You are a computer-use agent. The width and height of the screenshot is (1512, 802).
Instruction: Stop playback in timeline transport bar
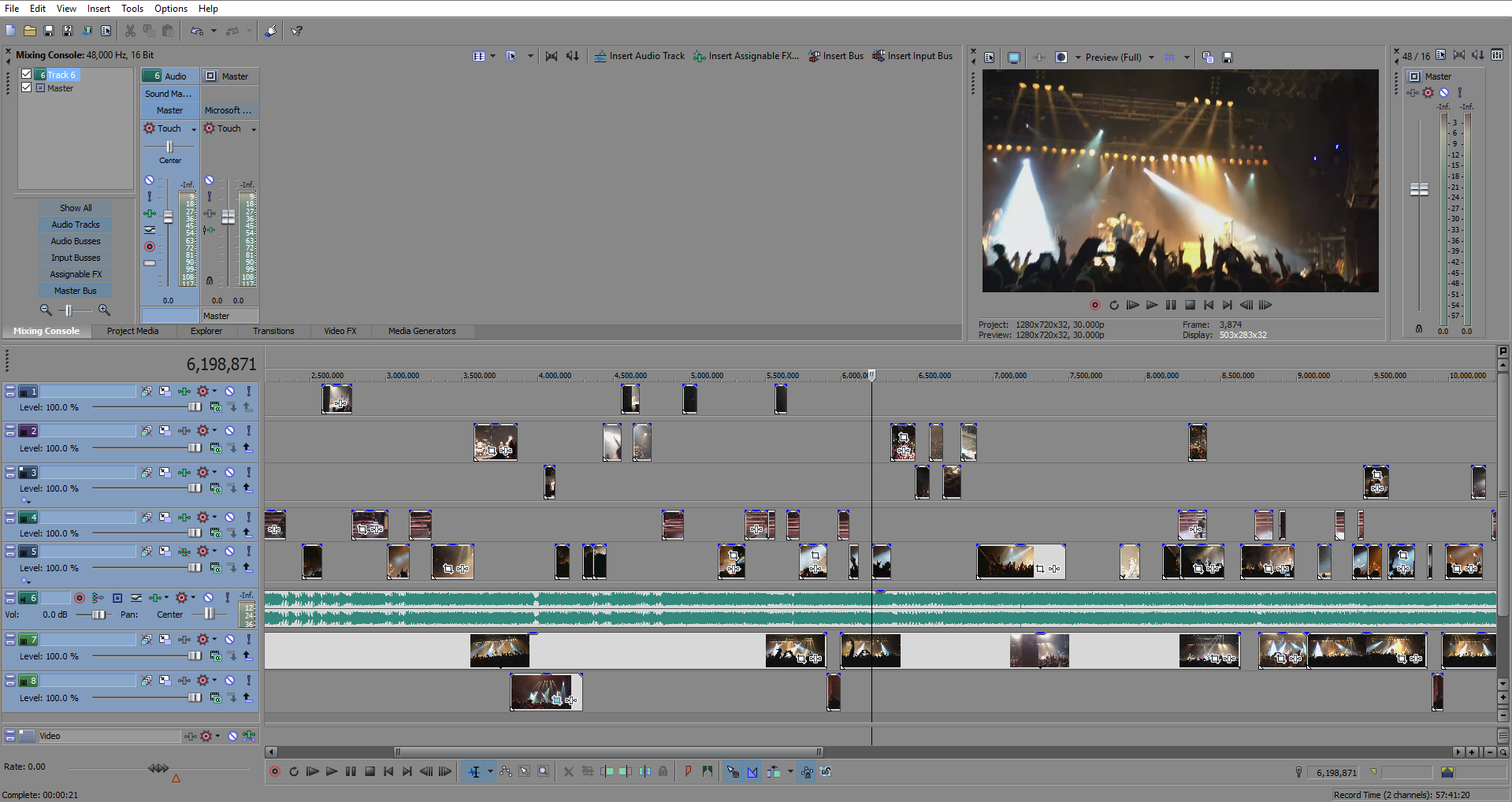pyautogui.click(x=370, y=772)
